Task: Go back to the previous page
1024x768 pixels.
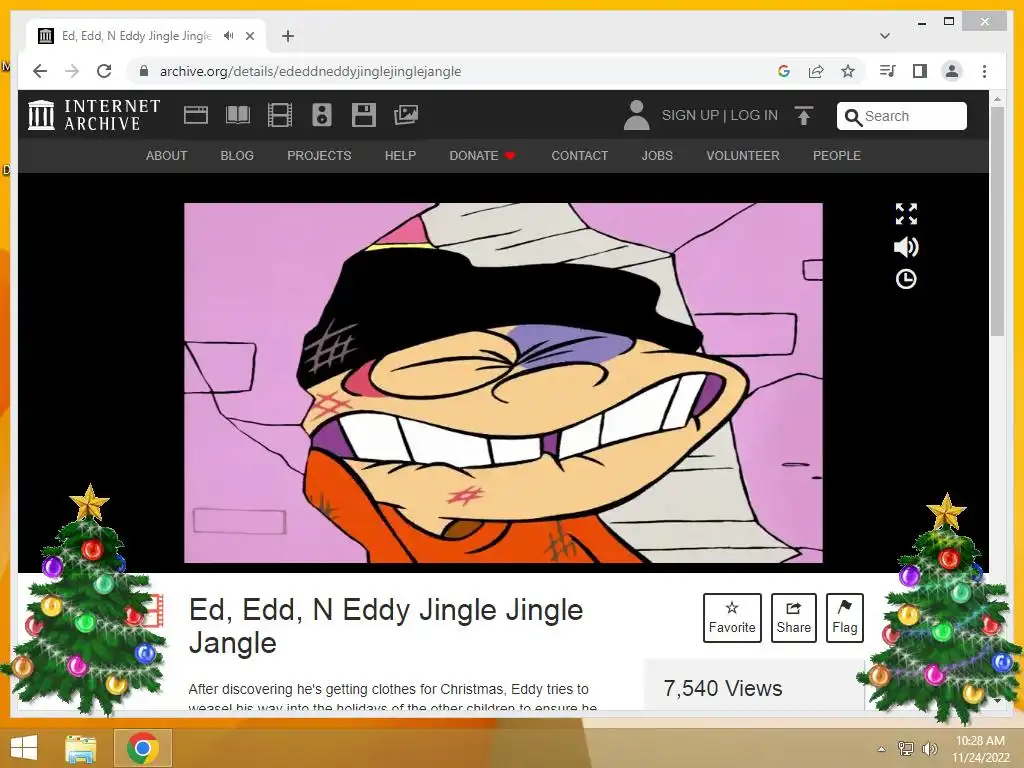Action: (40, 71)
